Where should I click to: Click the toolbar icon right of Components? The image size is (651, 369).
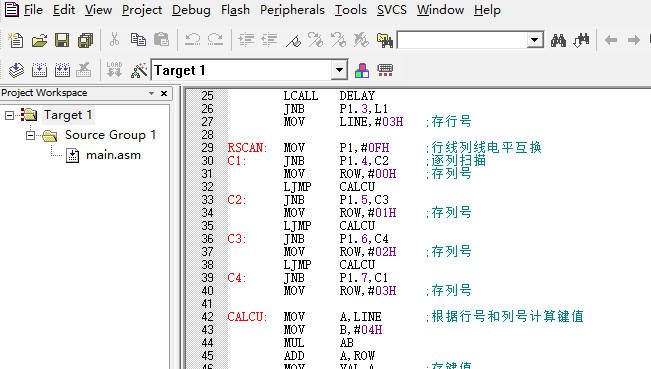pos(385,70)
